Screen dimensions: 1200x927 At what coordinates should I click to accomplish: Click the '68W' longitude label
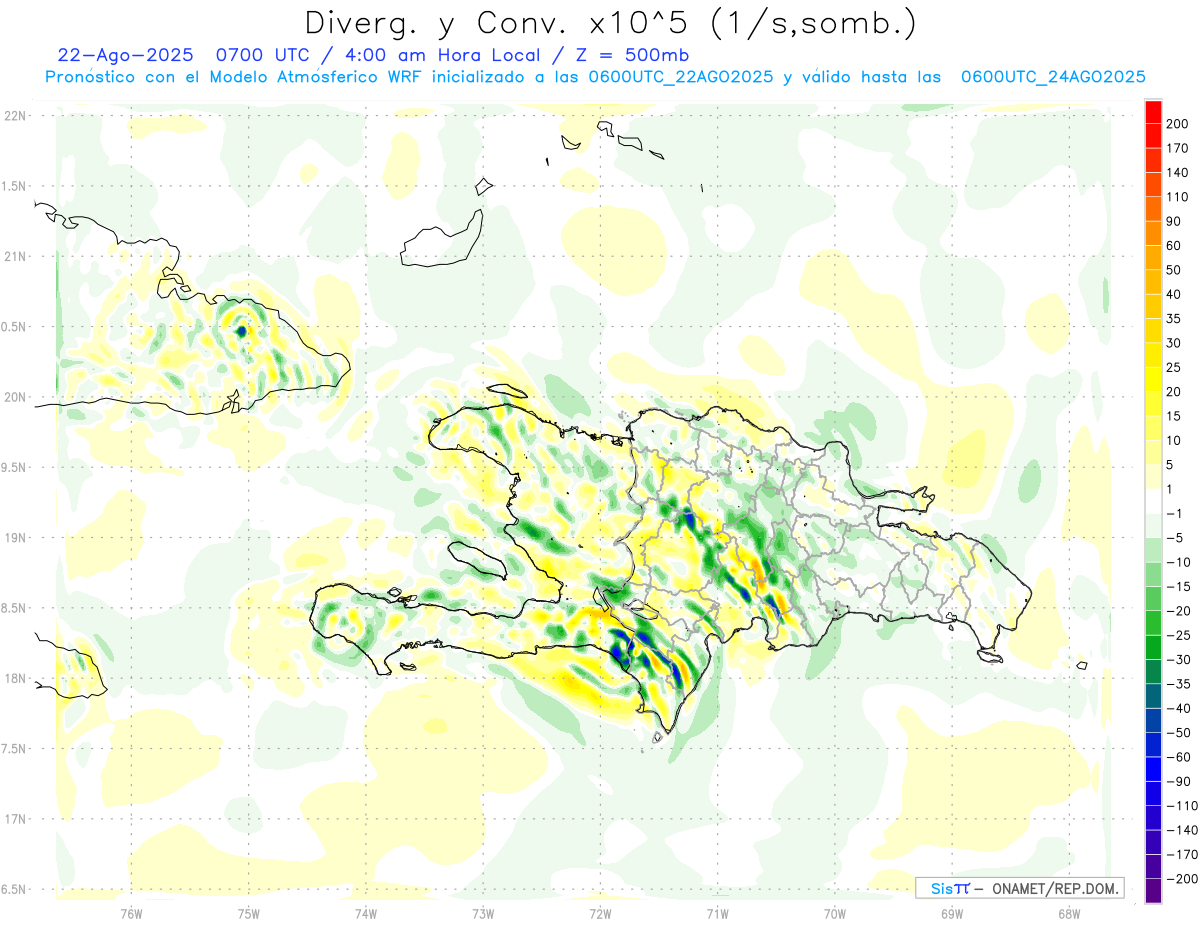pos(1068,913)
